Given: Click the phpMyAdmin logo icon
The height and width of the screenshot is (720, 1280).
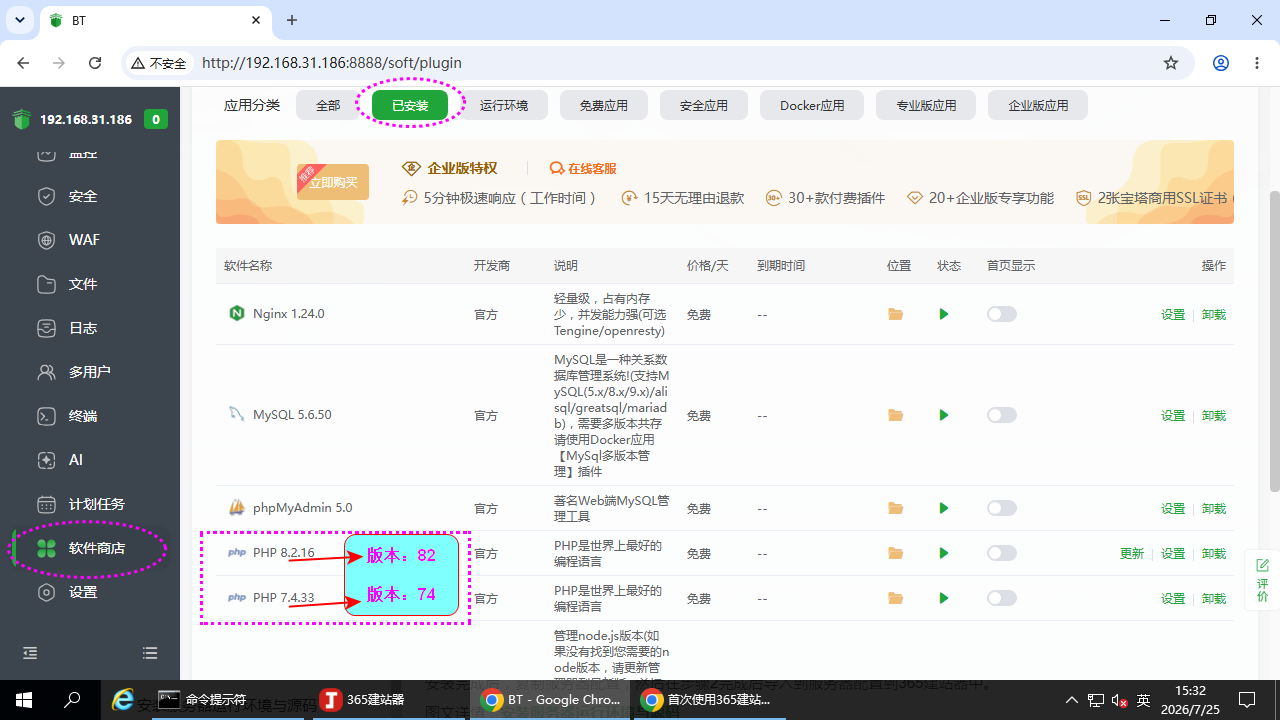Looking at the screenshot, I should point(237,507).
